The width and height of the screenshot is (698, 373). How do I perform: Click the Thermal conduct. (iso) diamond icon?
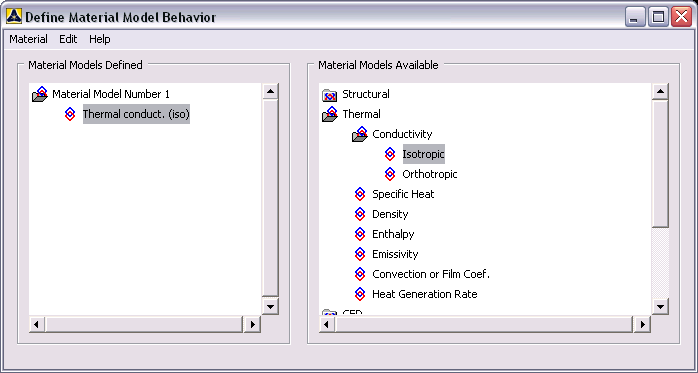tap(70, 114)
